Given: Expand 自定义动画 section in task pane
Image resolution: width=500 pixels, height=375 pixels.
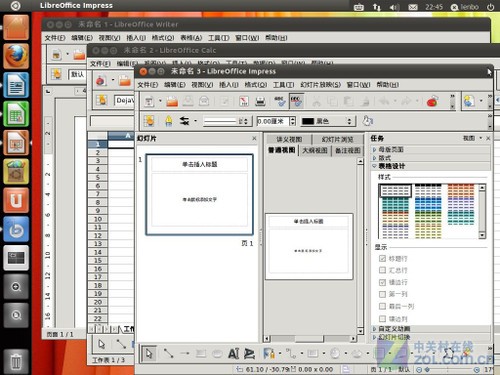Looking at the screenshot, I should click(x=431, y=329).
